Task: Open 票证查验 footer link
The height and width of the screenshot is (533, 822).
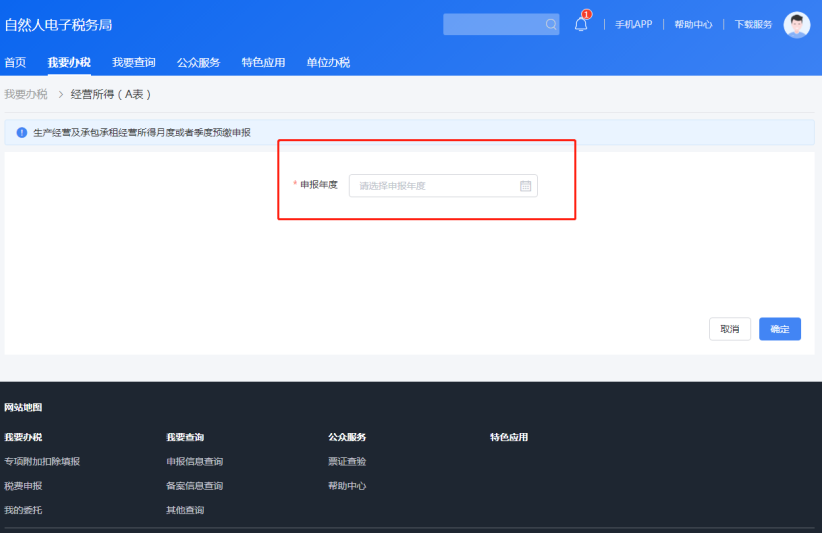Action: [x=347, y=461]
